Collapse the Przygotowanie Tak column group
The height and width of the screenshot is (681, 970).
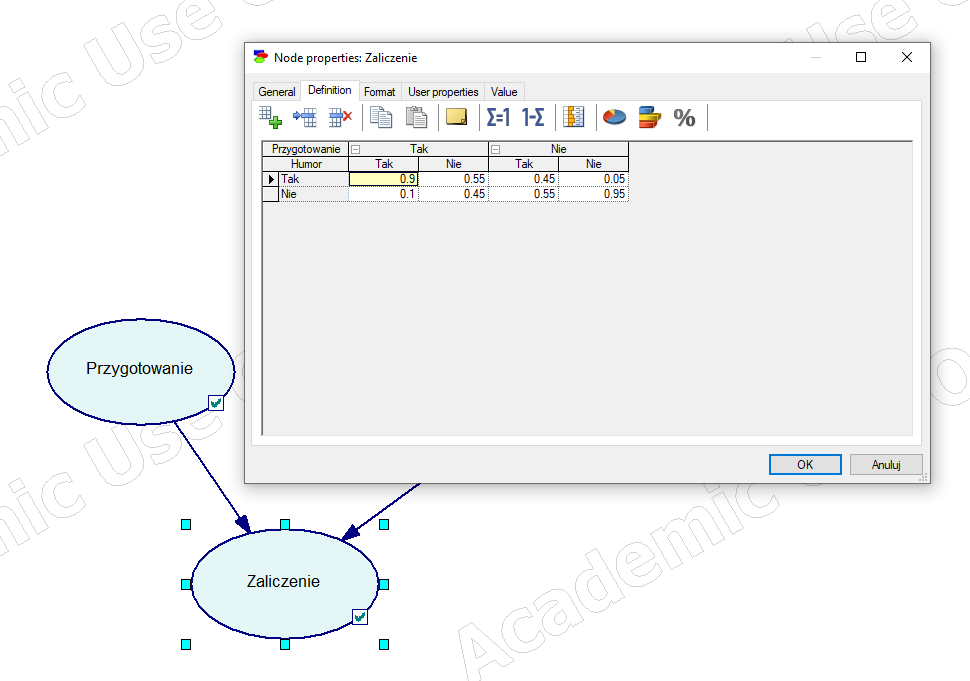[355, 149]
